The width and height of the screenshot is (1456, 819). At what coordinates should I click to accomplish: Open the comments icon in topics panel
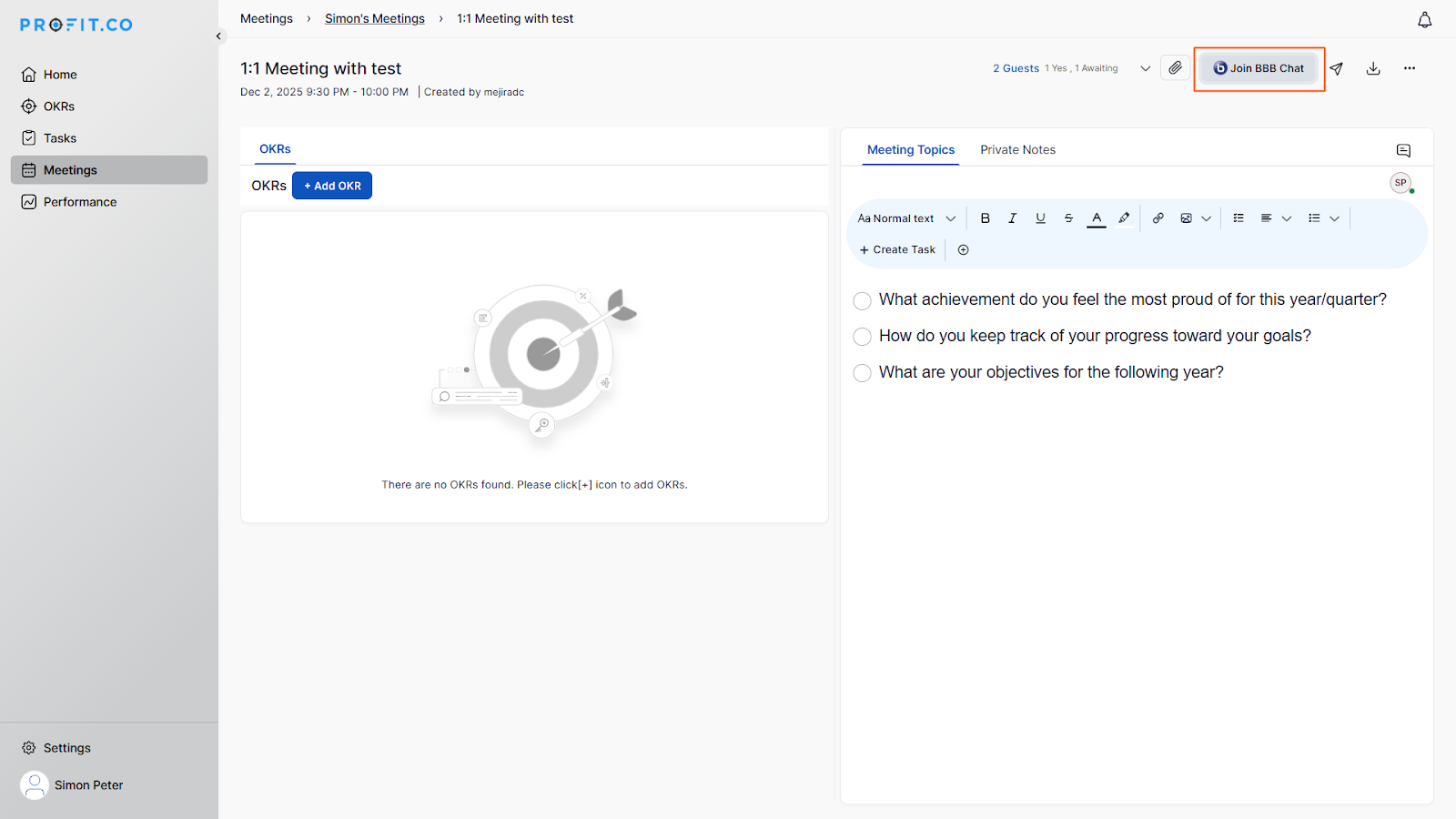pos(1403,150)
